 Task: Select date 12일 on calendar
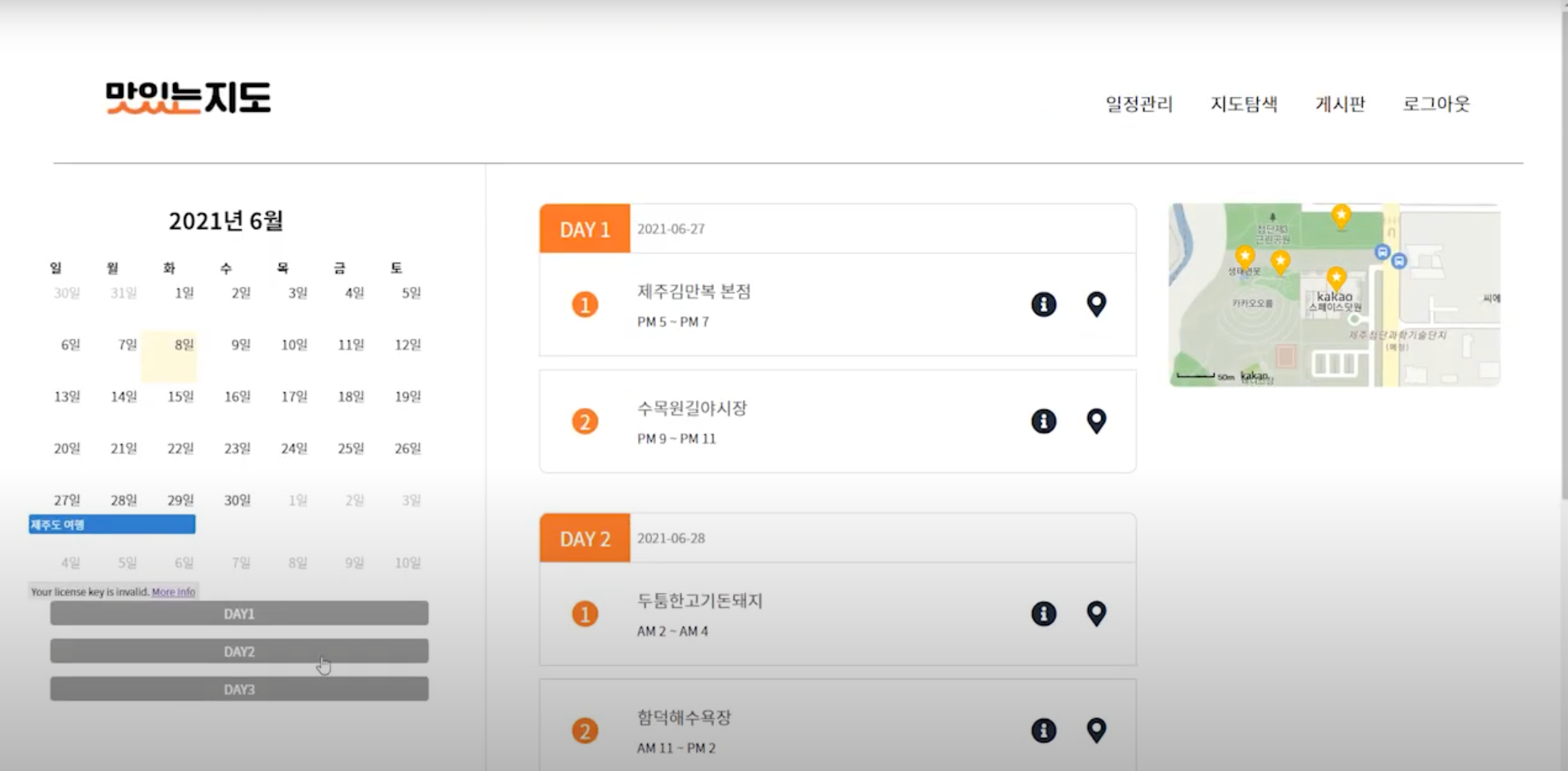407,345
